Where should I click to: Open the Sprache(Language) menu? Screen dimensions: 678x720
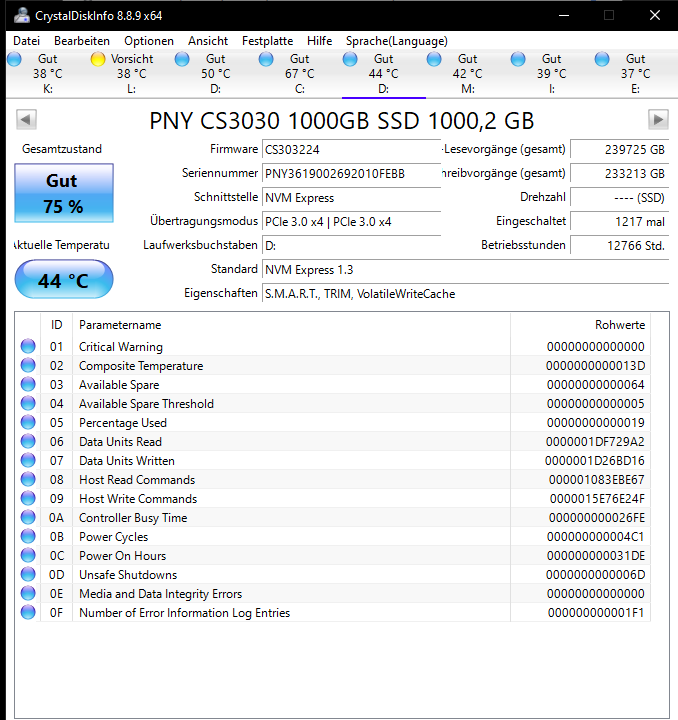point(397,41)
